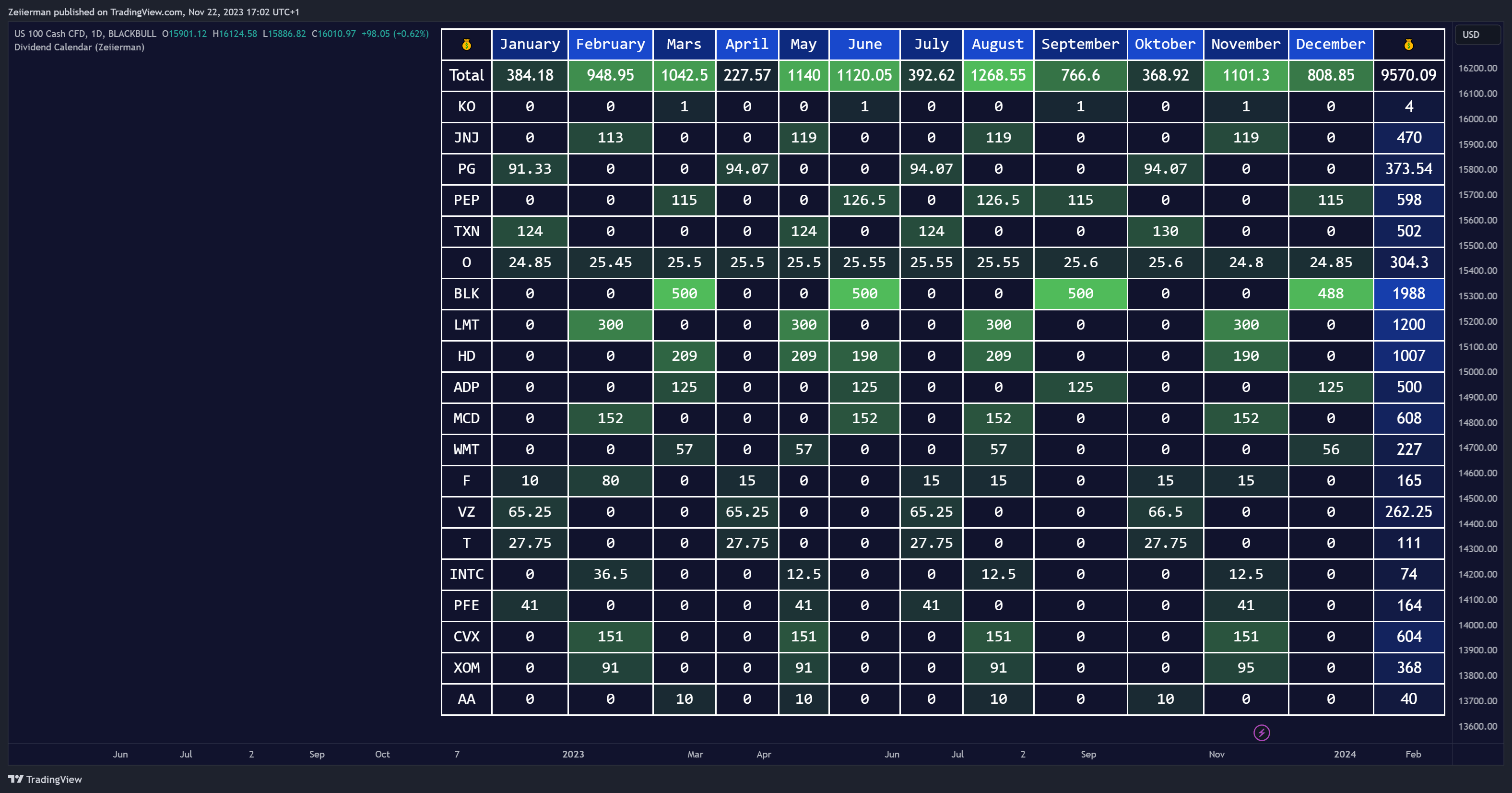Viewport: 1512px width, 793px height.
Task: Select the May column header
Action: point(803,45)
